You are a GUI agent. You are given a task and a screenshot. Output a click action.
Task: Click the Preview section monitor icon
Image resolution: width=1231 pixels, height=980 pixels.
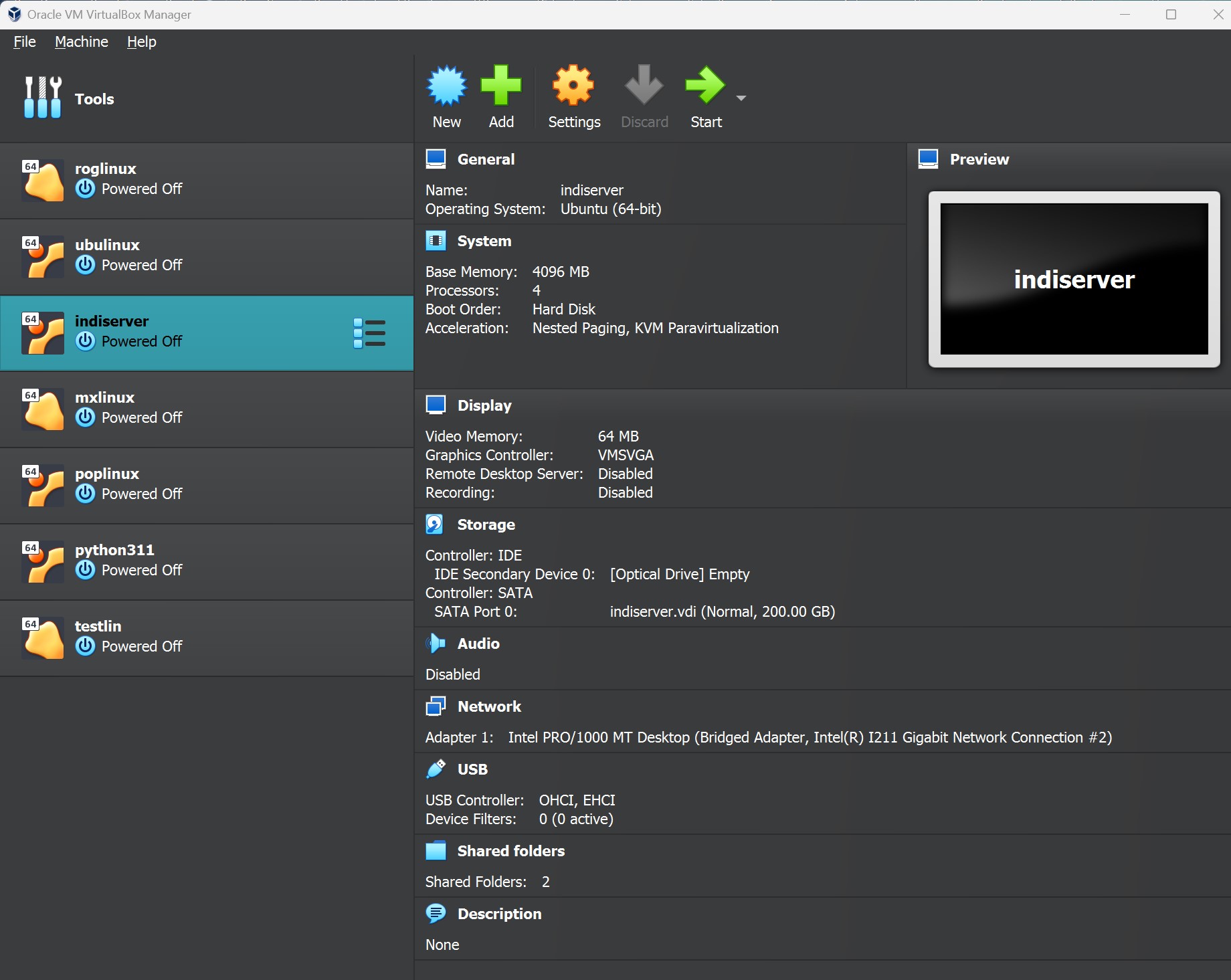tap(928, 159)
